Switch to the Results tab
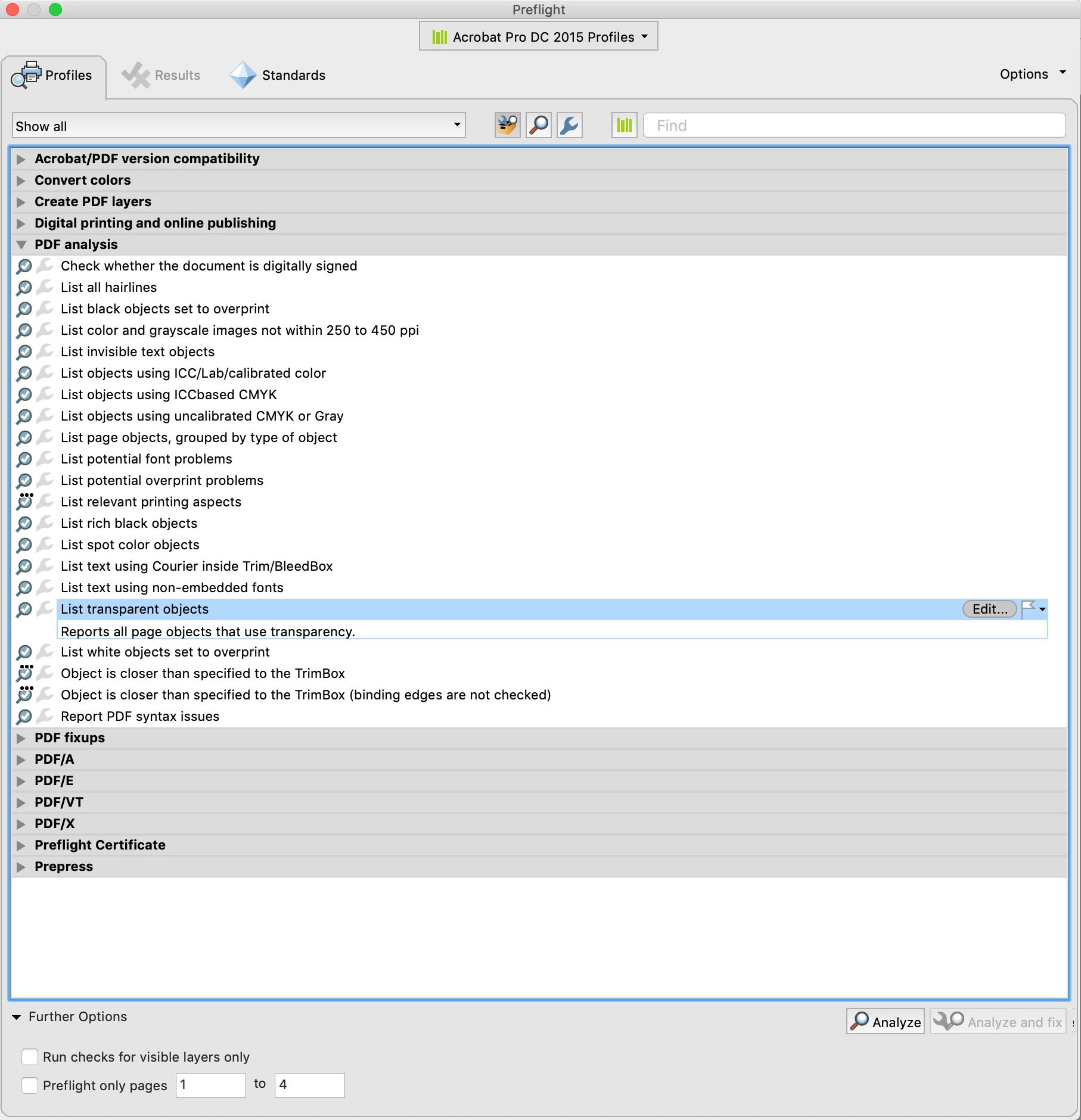This screenshot has width=1081, height=1120. [x=161, y=76]
